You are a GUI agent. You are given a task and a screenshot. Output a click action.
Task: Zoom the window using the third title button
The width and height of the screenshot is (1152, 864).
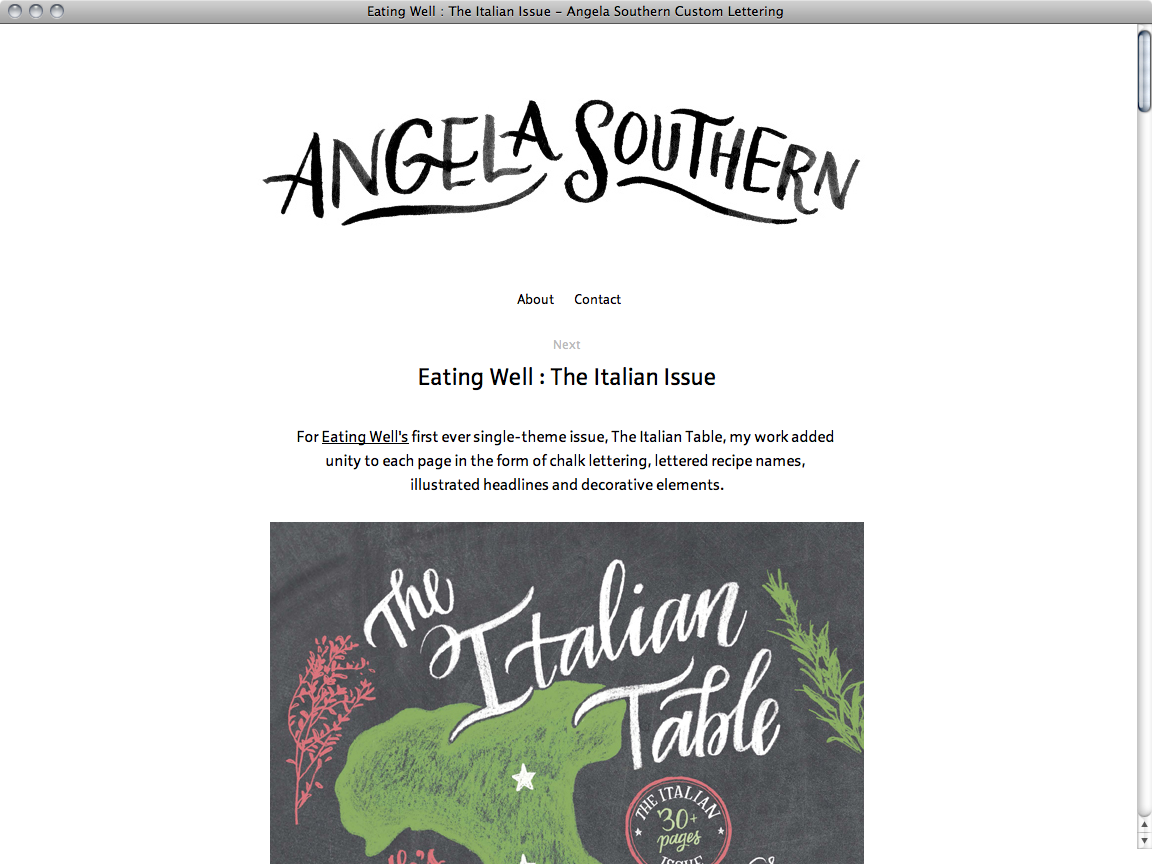point(57,11)
